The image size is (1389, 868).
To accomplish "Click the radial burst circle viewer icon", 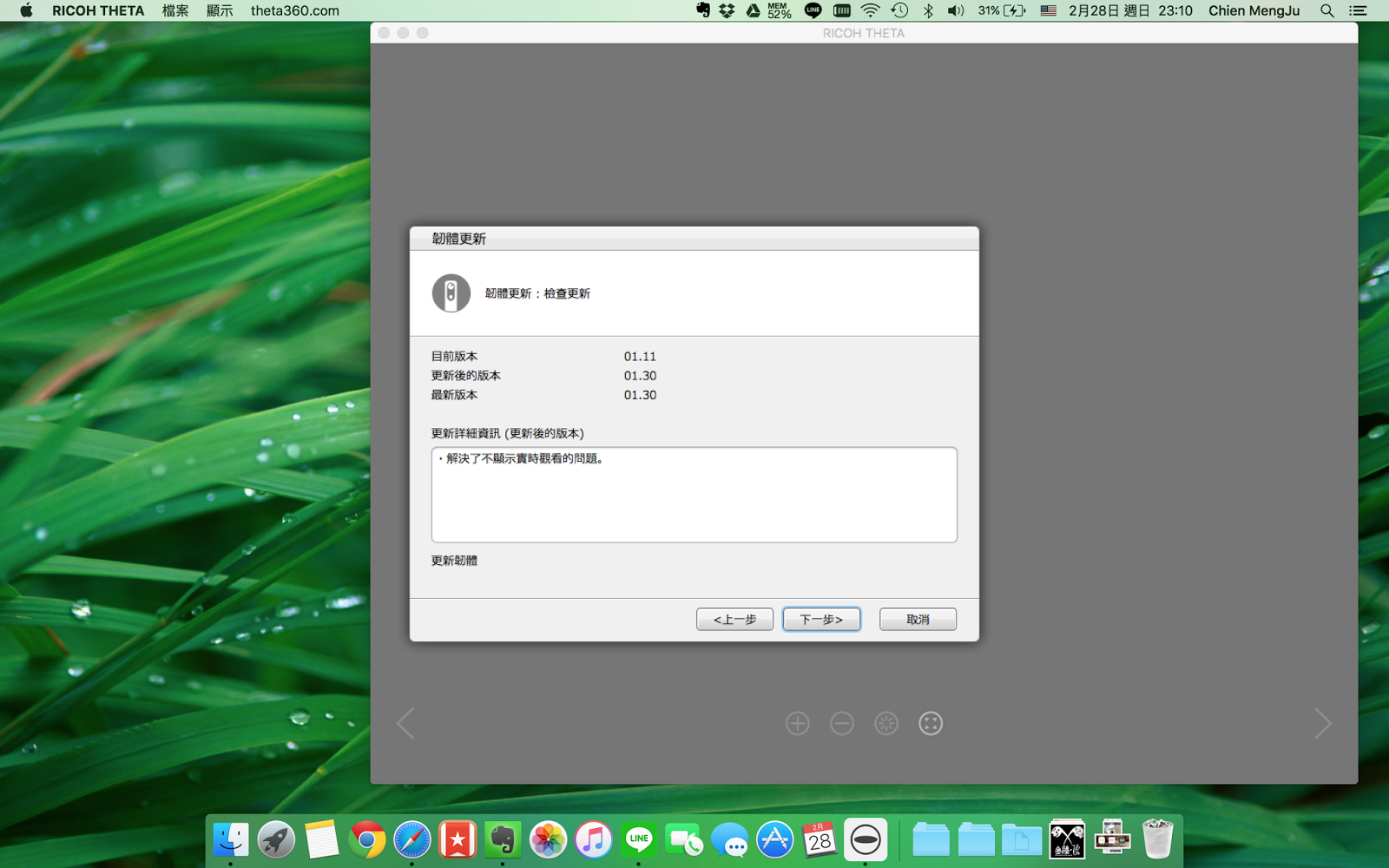I will point(886,723).
